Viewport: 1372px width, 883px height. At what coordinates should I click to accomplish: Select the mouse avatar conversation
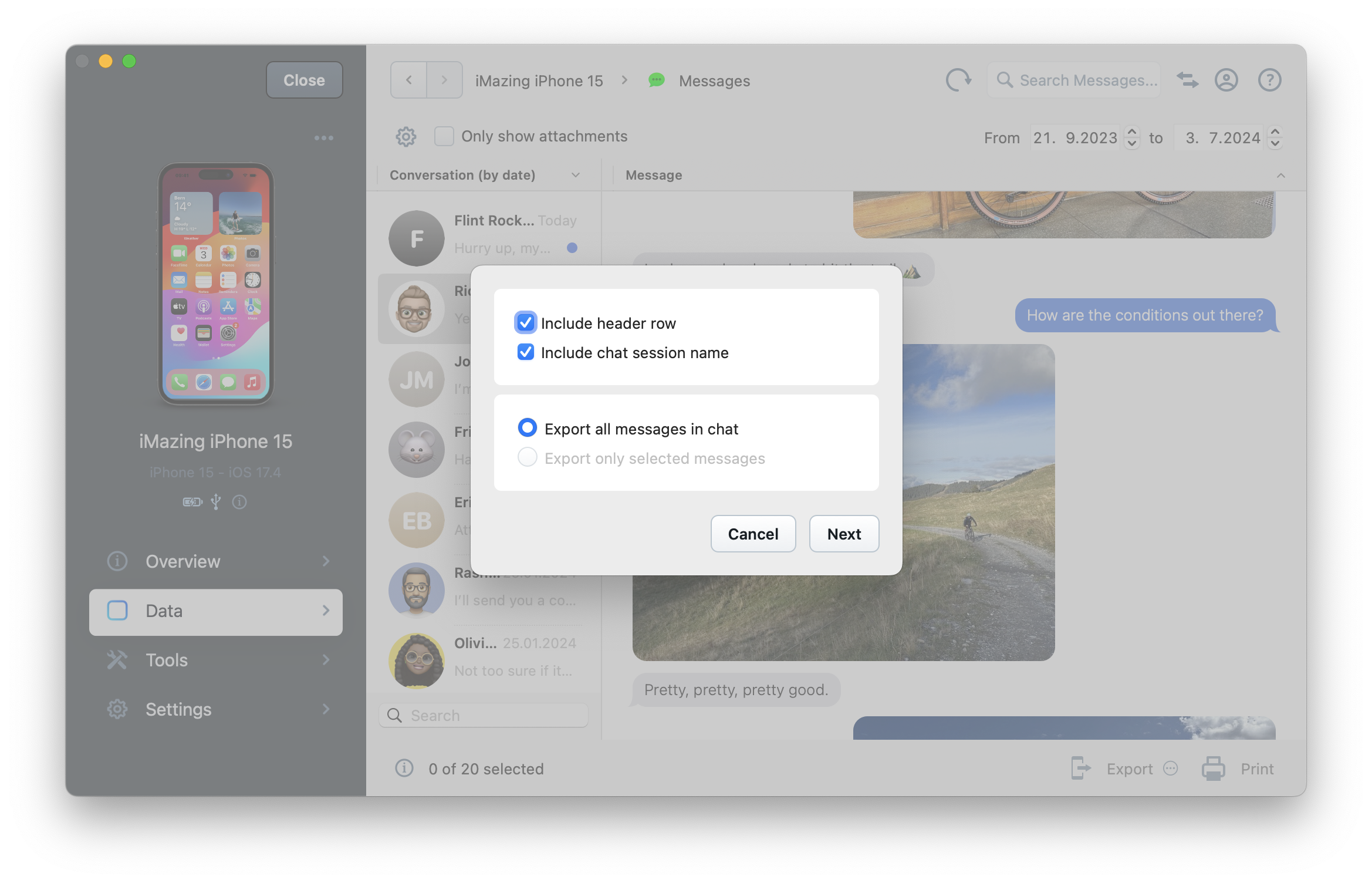tap(416, 450)
